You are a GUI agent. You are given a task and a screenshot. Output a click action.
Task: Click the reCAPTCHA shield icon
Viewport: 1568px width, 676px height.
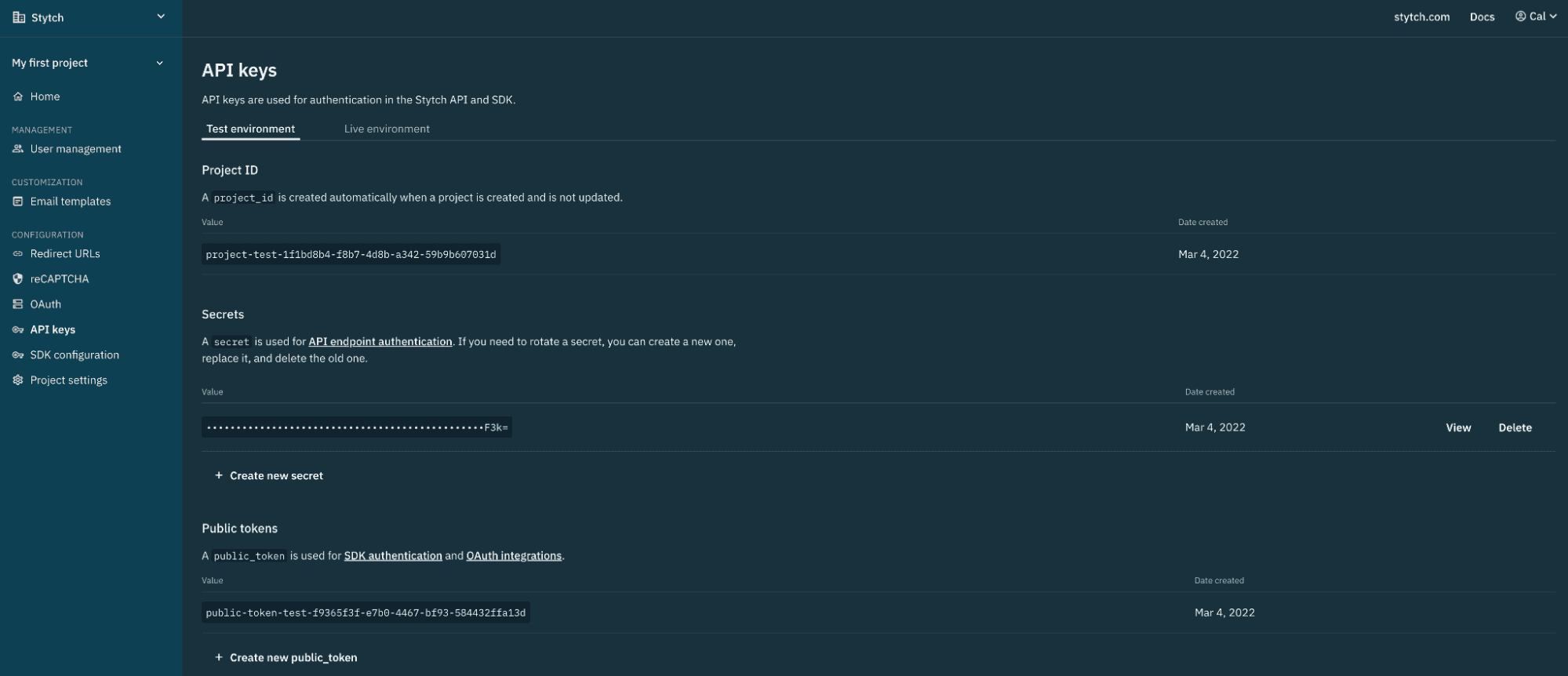(x=18, y=279)
